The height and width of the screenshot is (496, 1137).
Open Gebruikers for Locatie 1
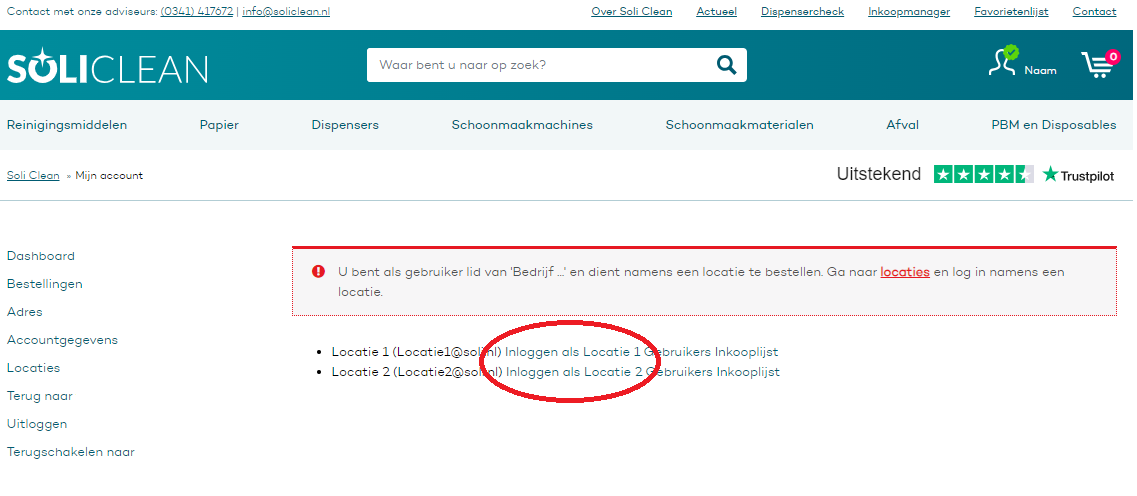(678, 352)
